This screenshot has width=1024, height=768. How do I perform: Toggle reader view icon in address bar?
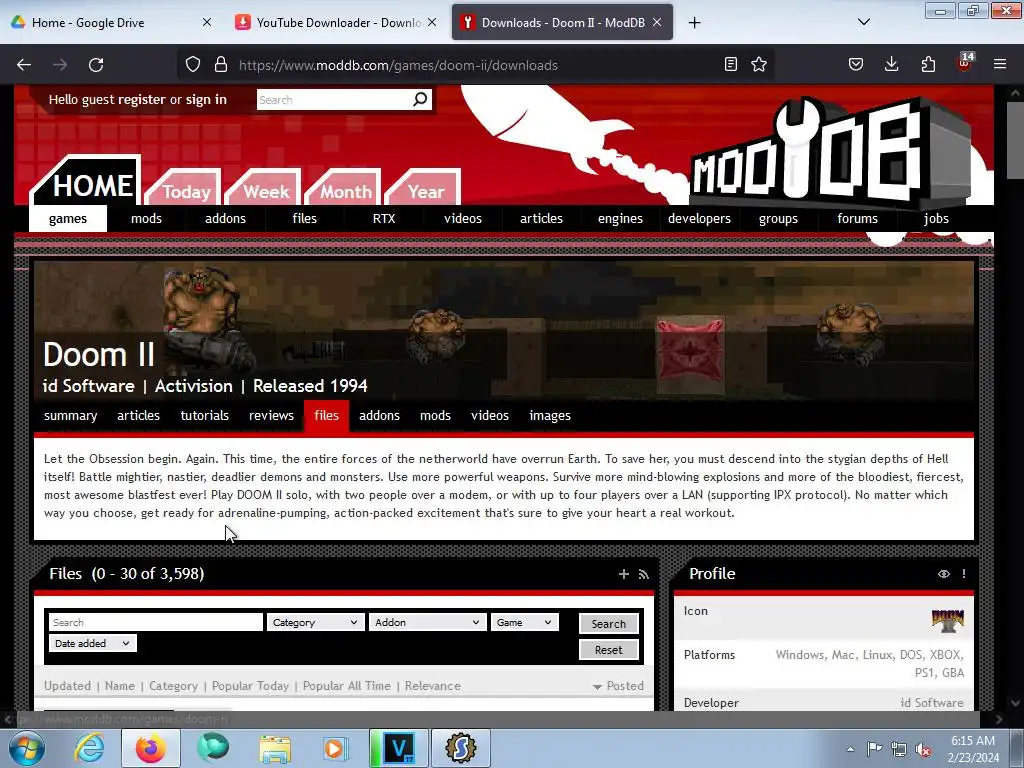pyautogui.click(x=731, y=64)
